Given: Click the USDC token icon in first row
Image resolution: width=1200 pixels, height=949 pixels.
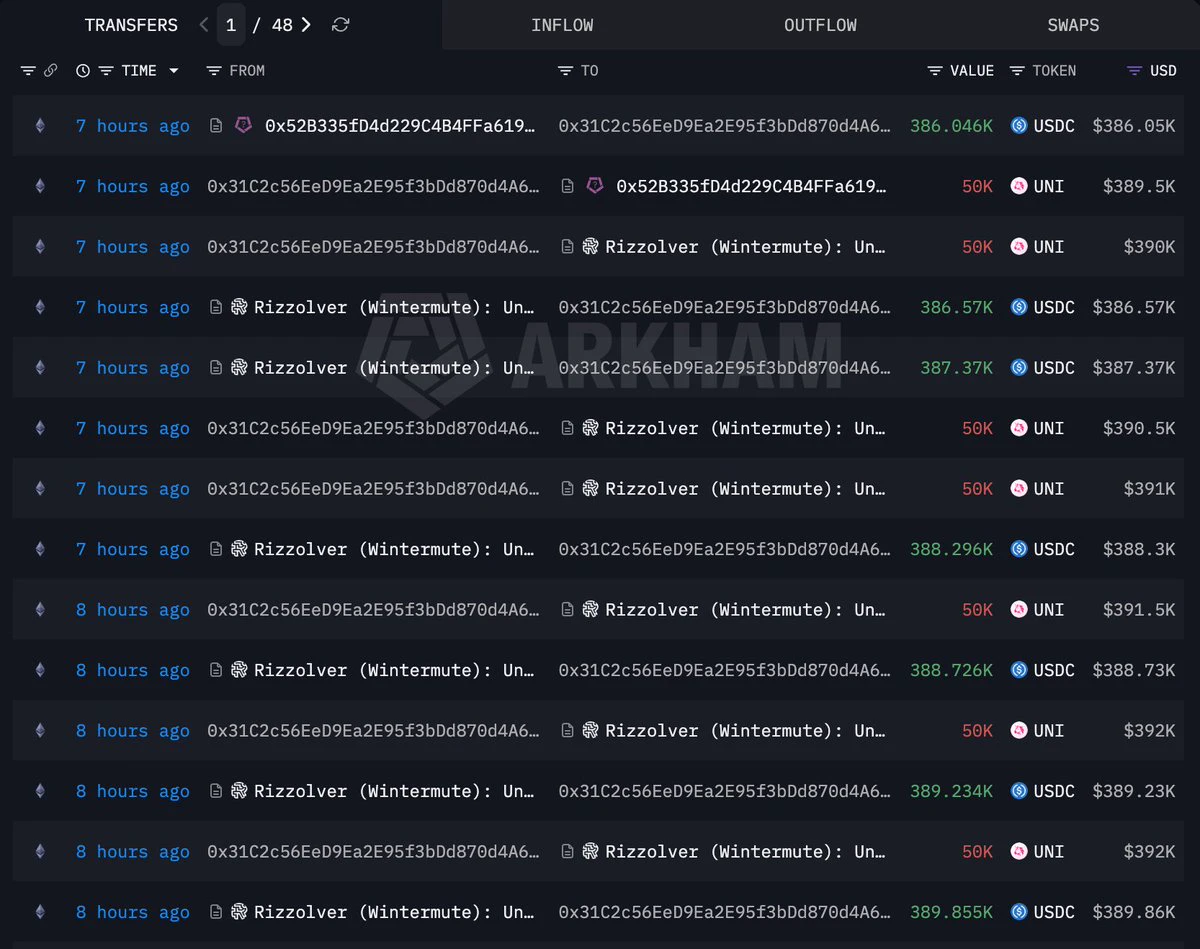Looking at the screenshot, I should tap(1019, 126).
